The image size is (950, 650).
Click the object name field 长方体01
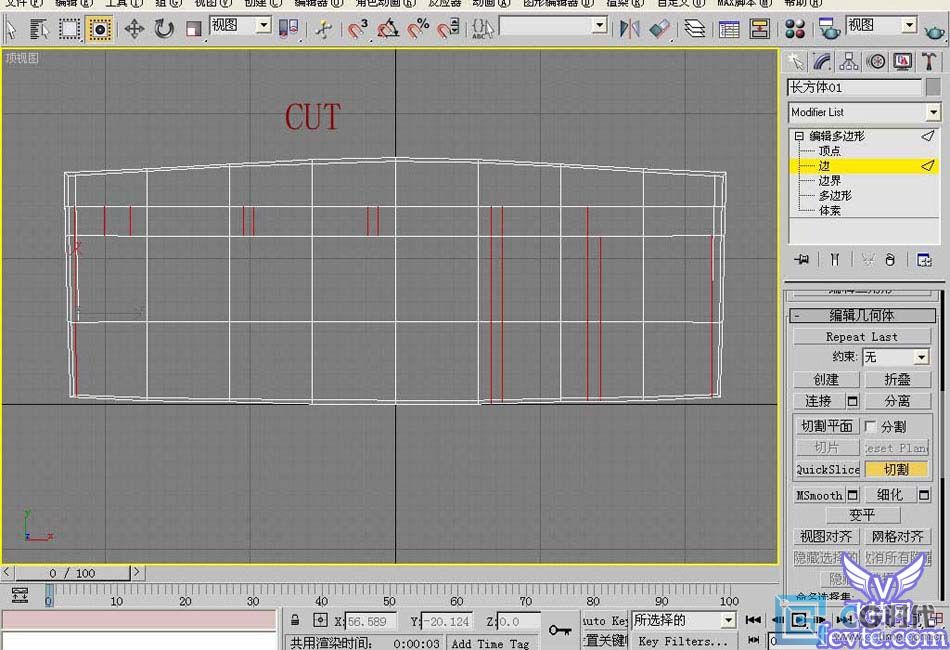pos(854,88)
